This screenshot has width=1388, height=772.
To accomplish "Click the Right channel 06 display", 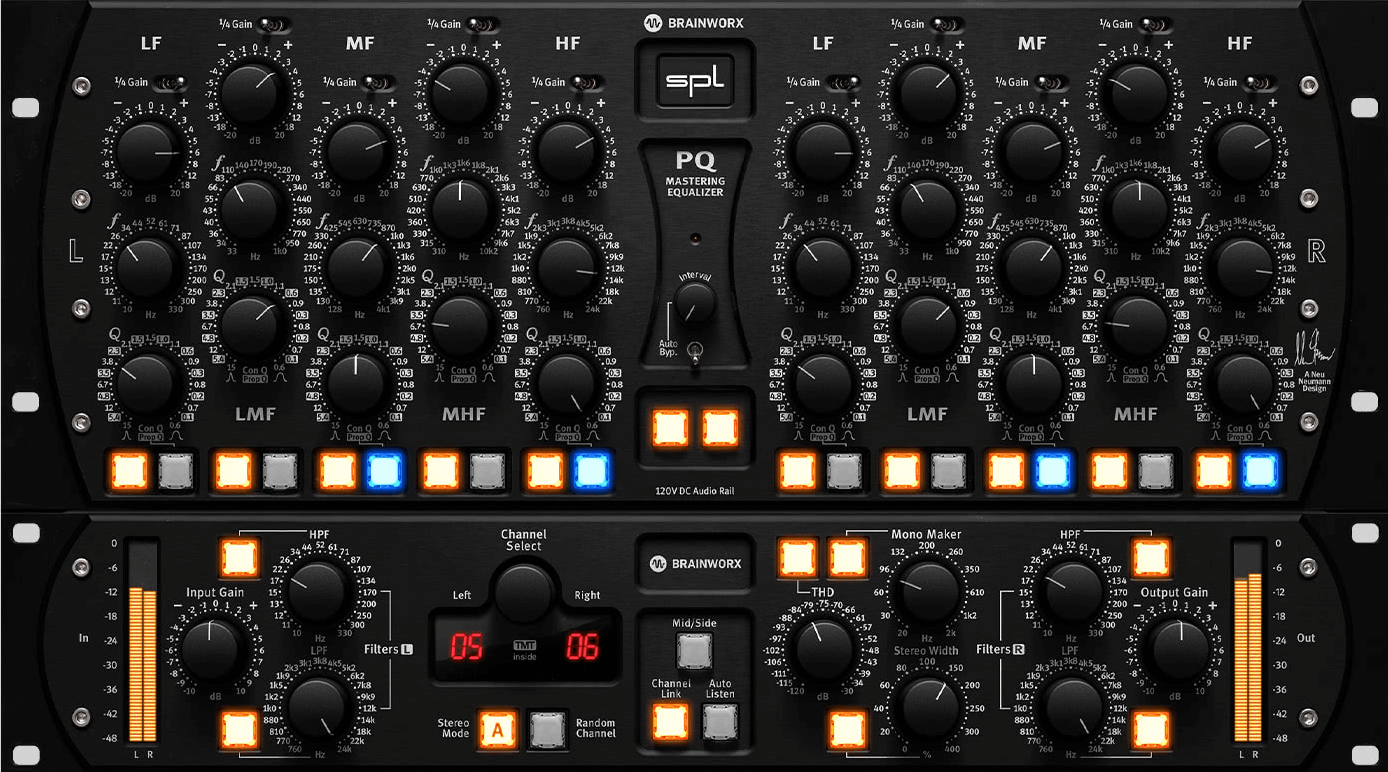I will tap(583, 647).
